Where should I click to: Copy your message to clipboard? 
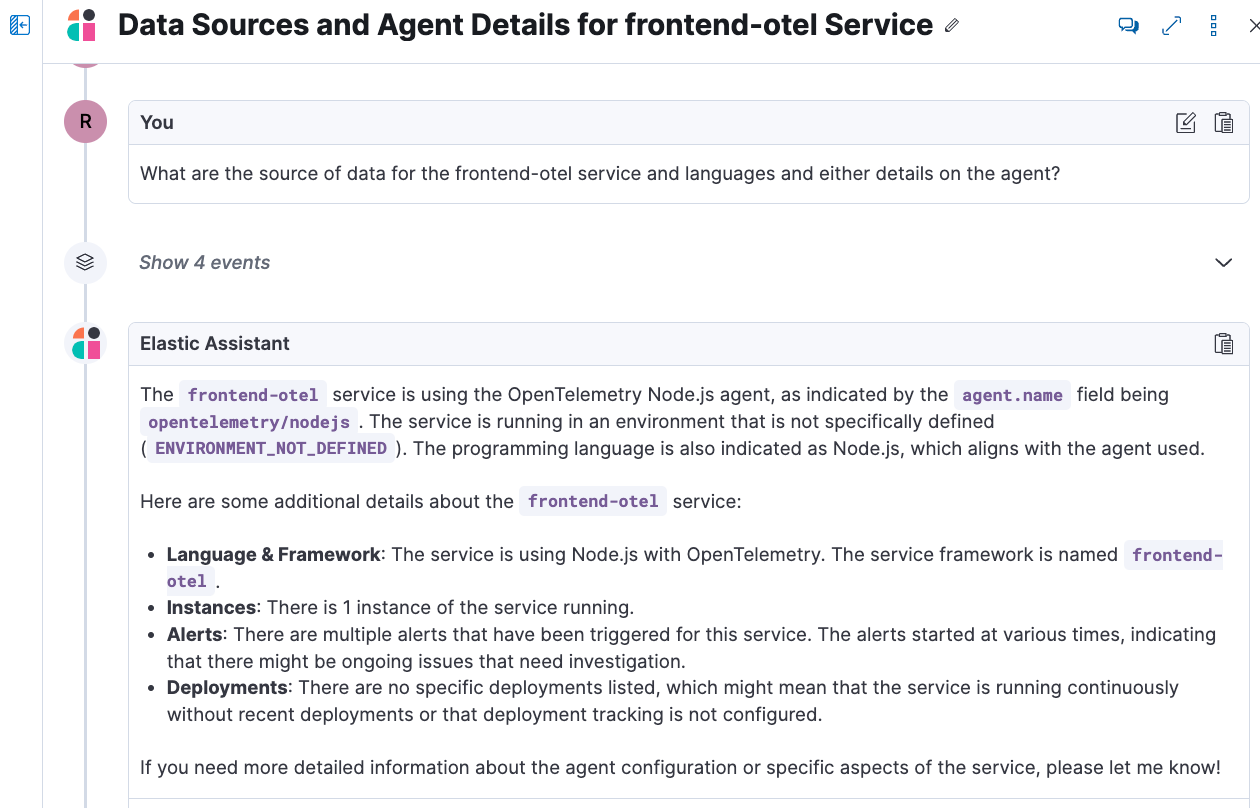point(1223,123)
